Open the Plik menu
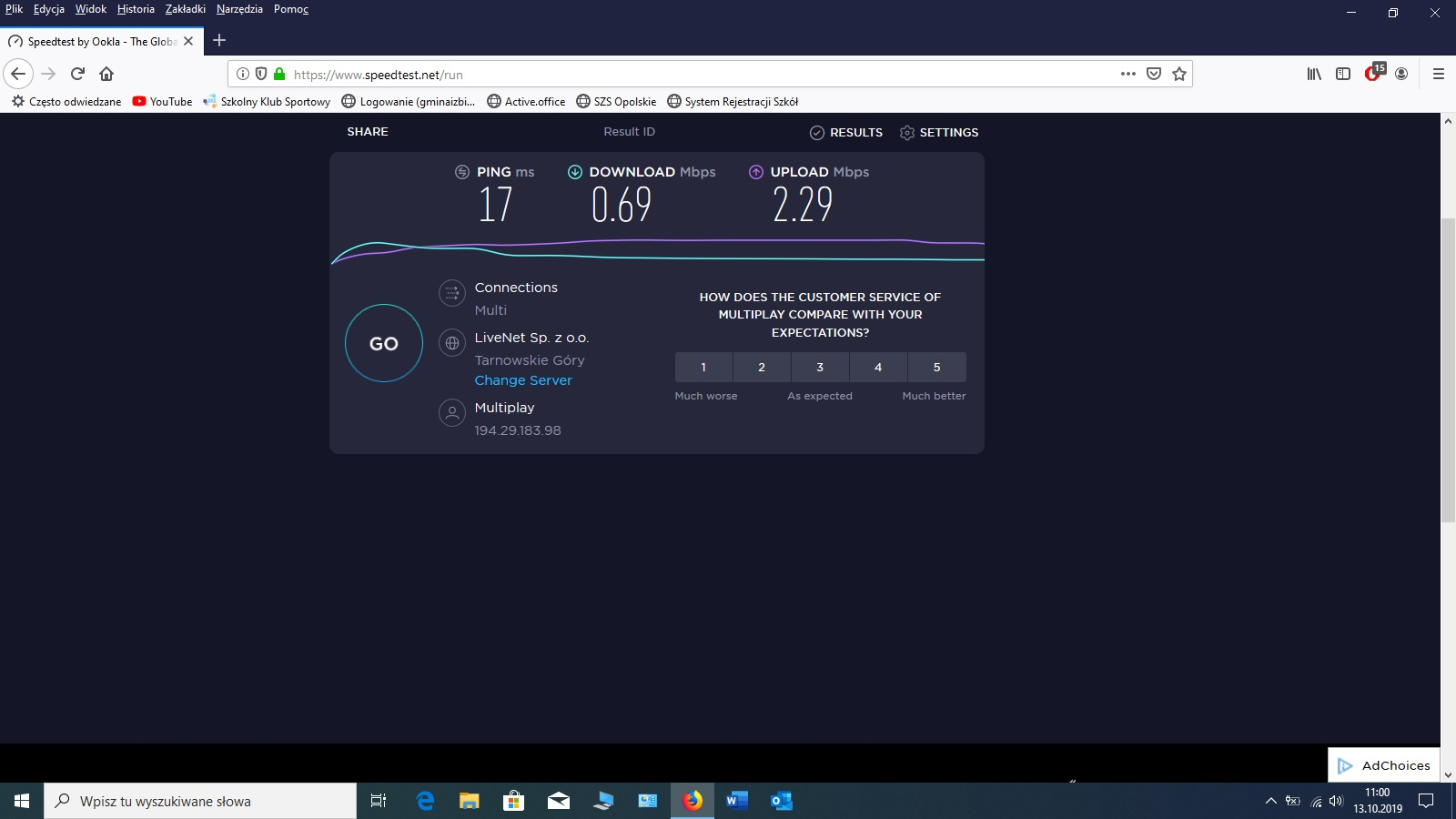 (x=14, y=9)
